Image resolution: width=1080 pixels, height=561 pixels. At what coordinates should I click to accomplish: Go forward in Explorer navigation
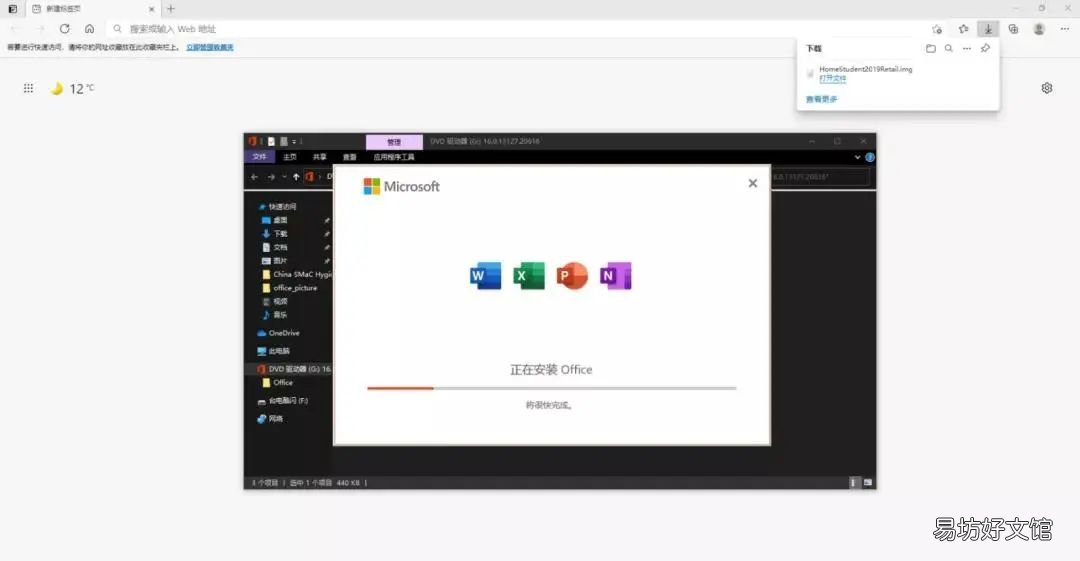pos(271,177)
